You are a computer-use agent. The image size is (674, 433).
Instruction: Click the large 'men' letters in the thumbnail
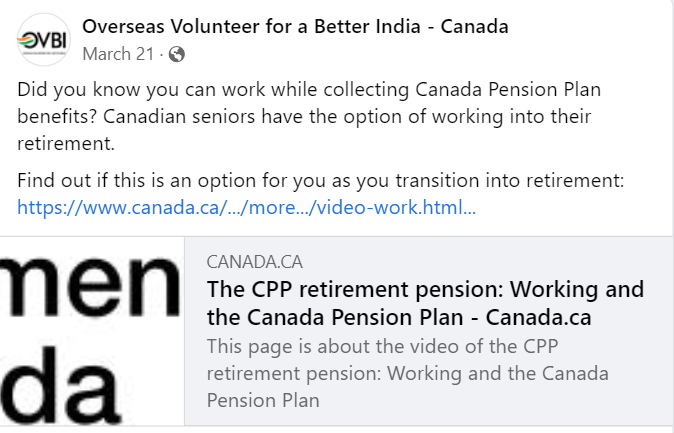pos(89,286)
